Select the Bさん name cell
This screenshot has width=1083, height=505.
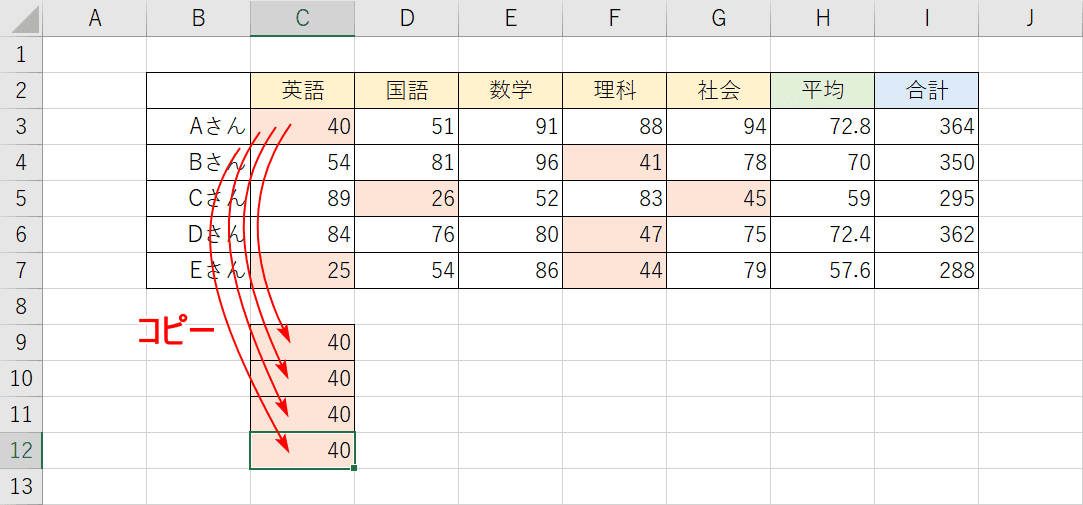tap(198, 162)
